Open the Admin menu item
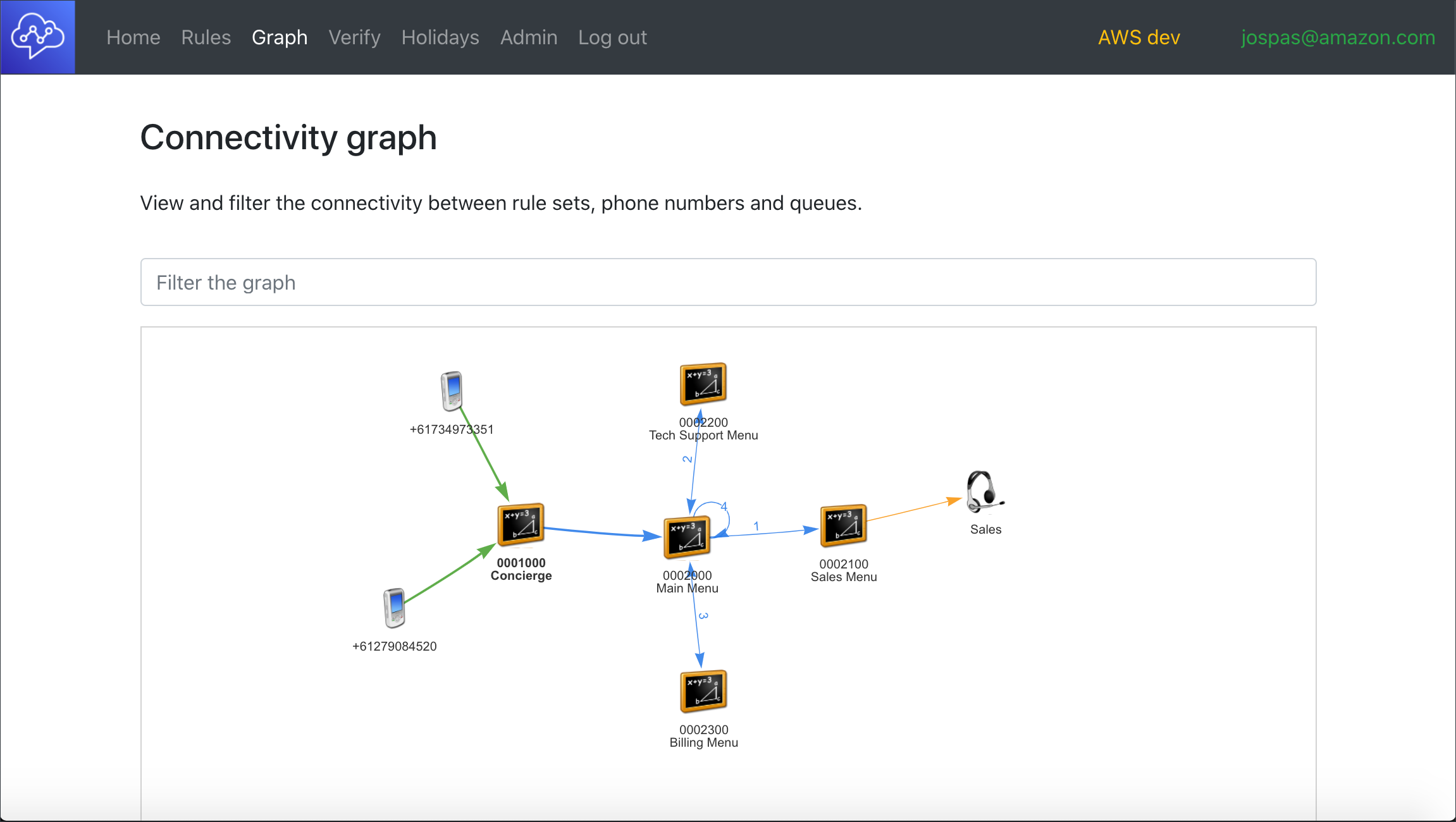This screenshot has height=822, width=1456. [529, 37]
